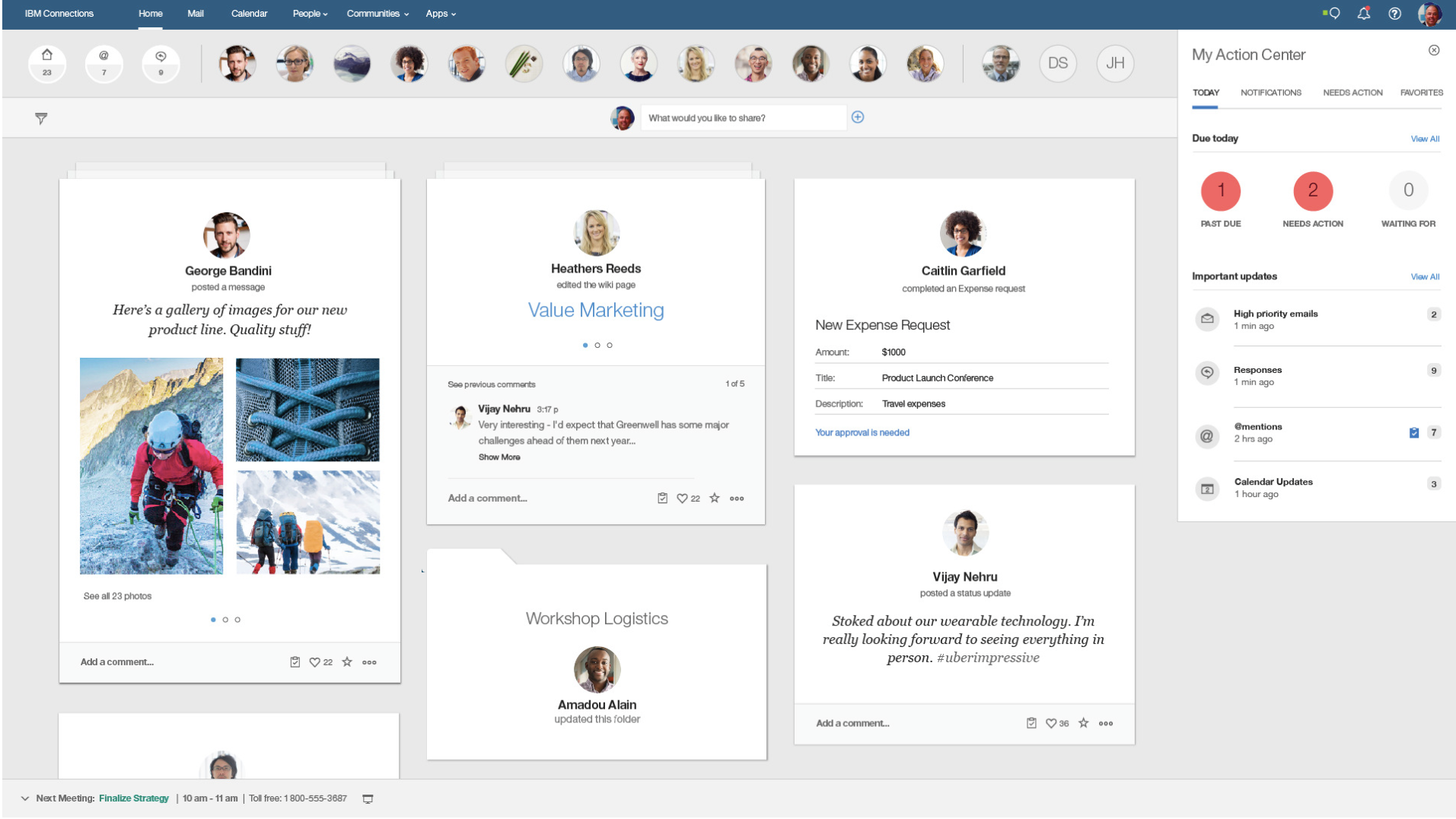Click the help question mark icon

pyautogui.click(x=1394, y=14)
